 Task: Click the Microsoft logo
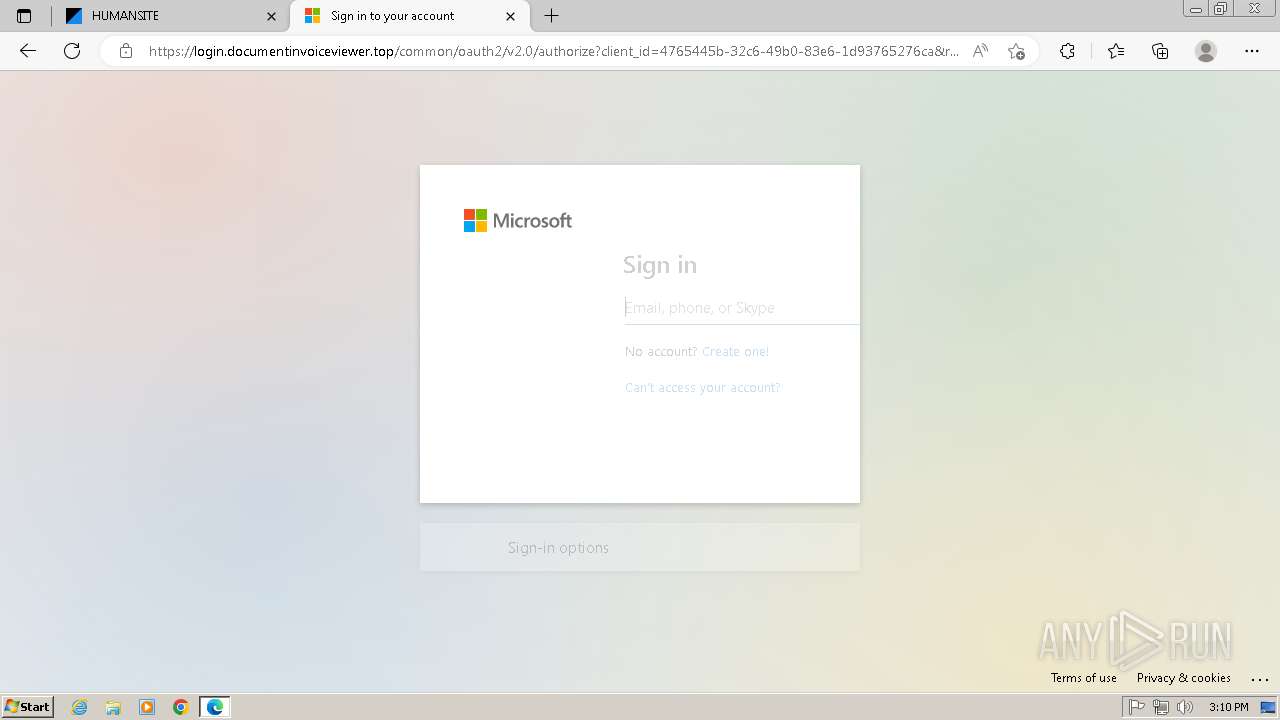(x=518, y=221)
